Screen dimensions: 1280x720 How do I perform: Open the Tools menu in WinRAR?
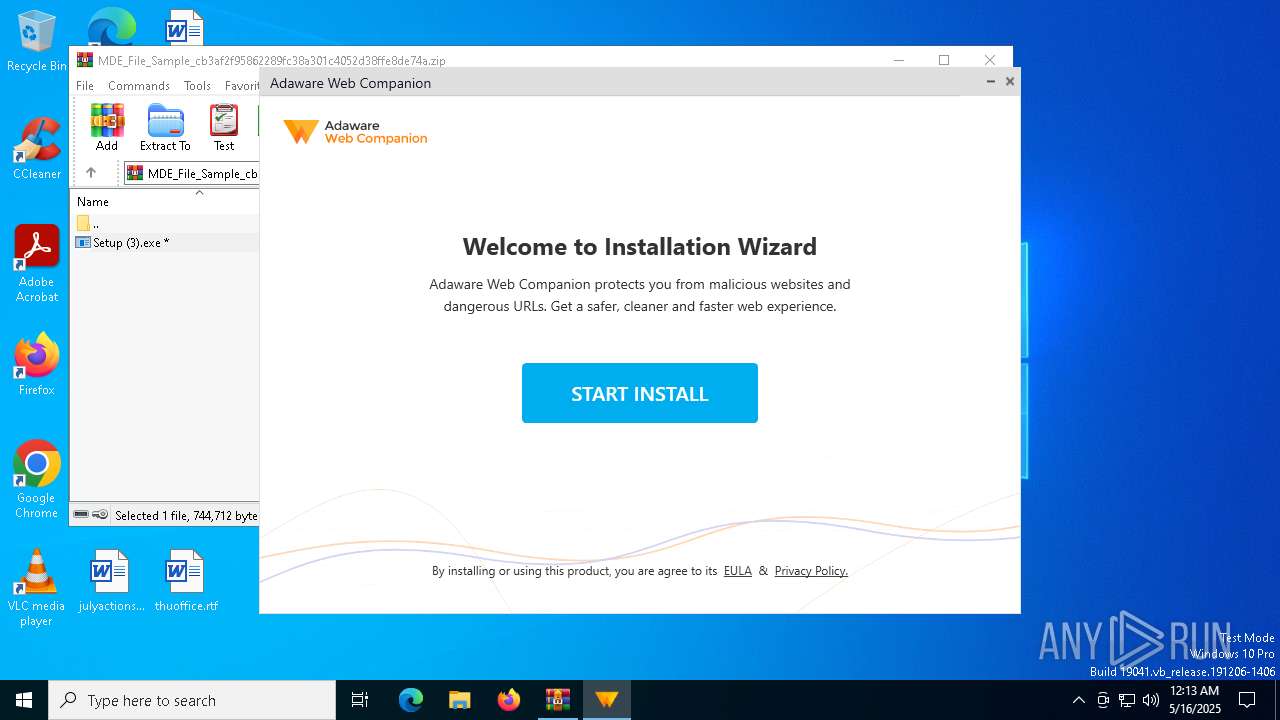[197, 86]
